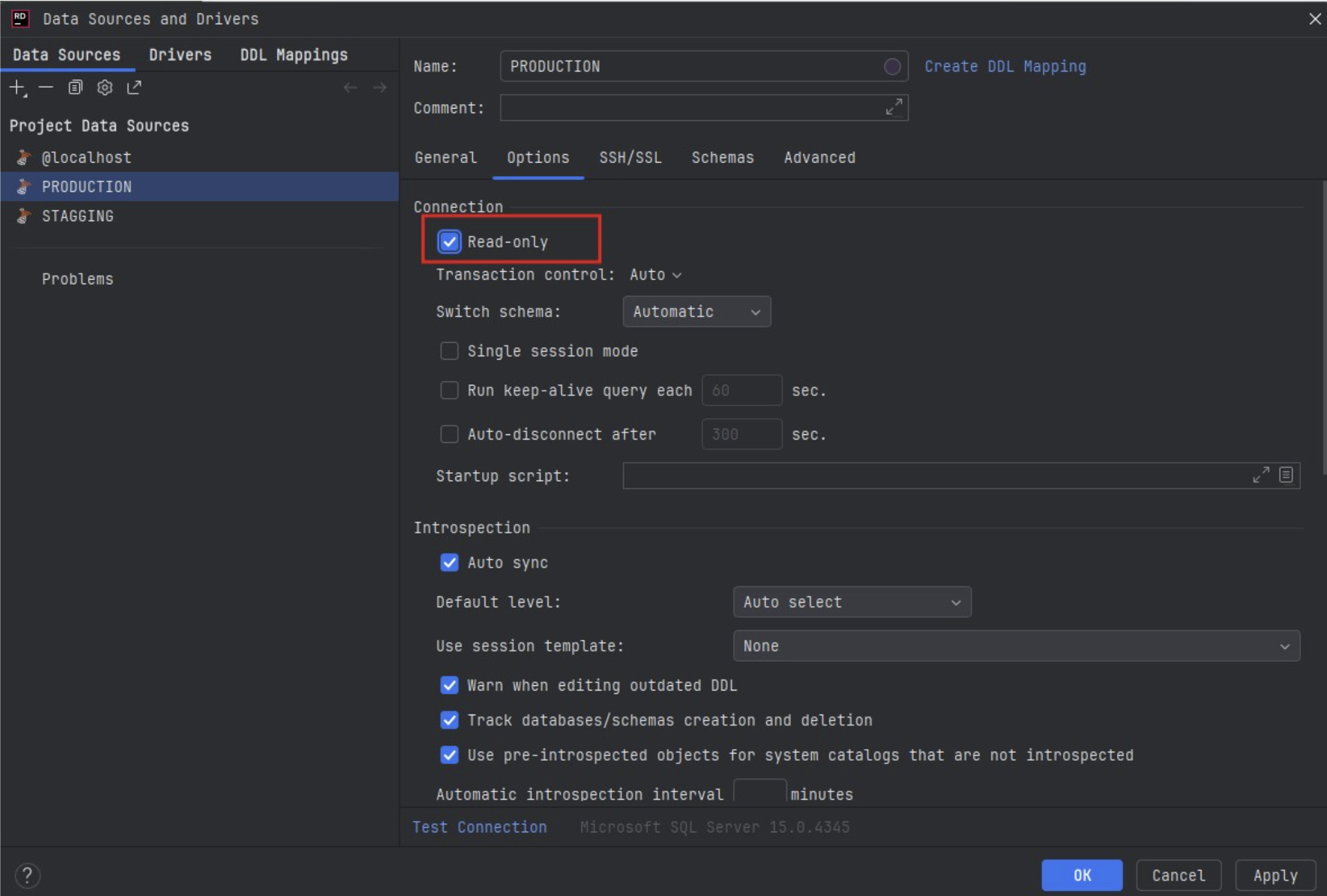This screenshot has width=1327, height=896.
Task: Click the help question mark button
Action: tap(27, 875)
